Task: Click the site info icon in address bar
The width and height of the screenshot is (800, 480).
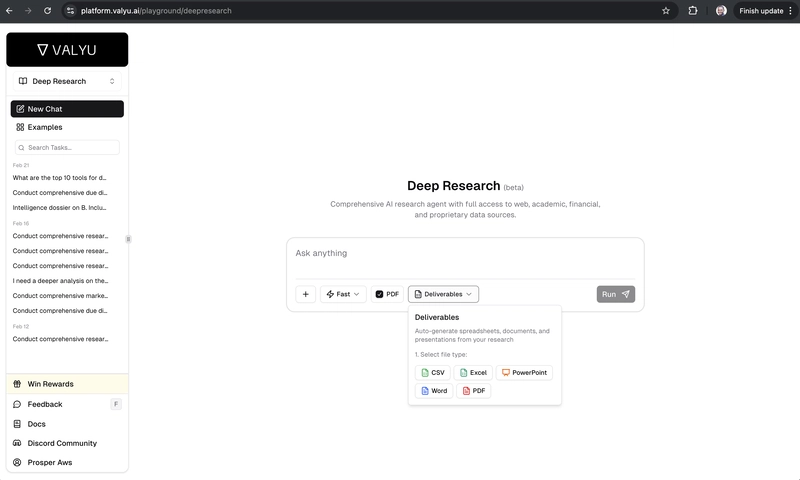Action: [x=70, y=11]
